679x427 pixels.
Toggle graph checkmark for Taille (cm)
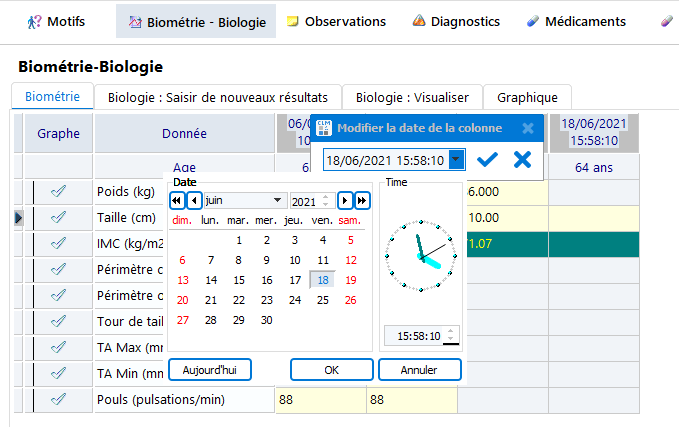(58, 217)
